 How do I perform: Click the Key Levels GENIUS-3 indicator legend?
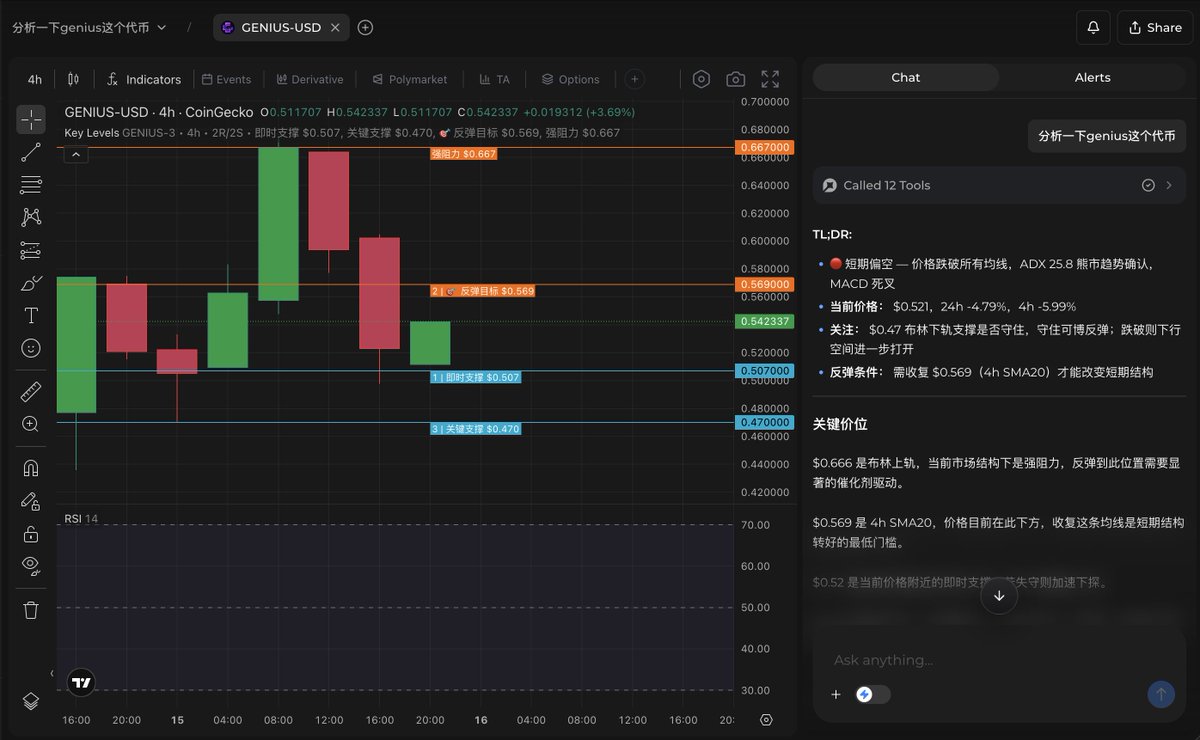pos(342,133)
